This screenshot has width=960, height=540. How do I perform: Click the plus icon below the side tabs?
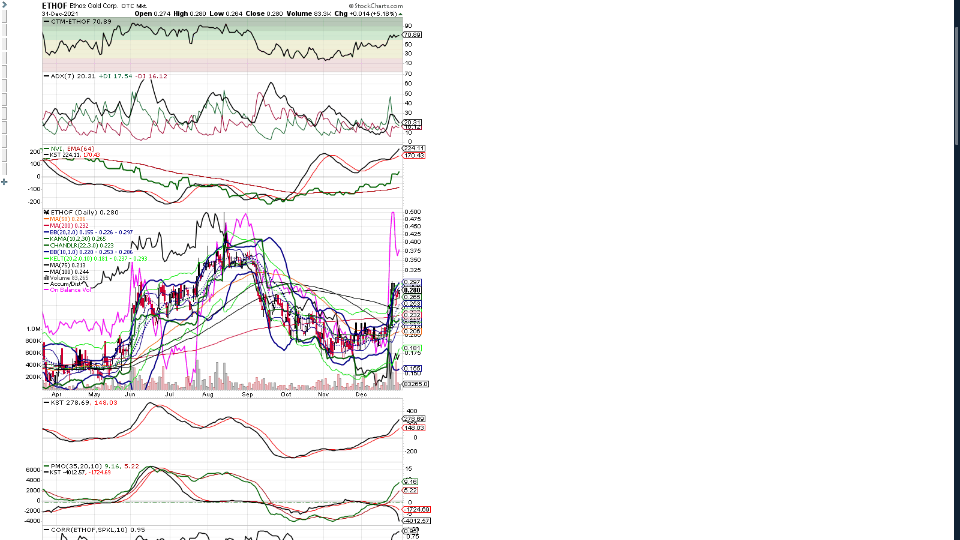tap(4, 182)
